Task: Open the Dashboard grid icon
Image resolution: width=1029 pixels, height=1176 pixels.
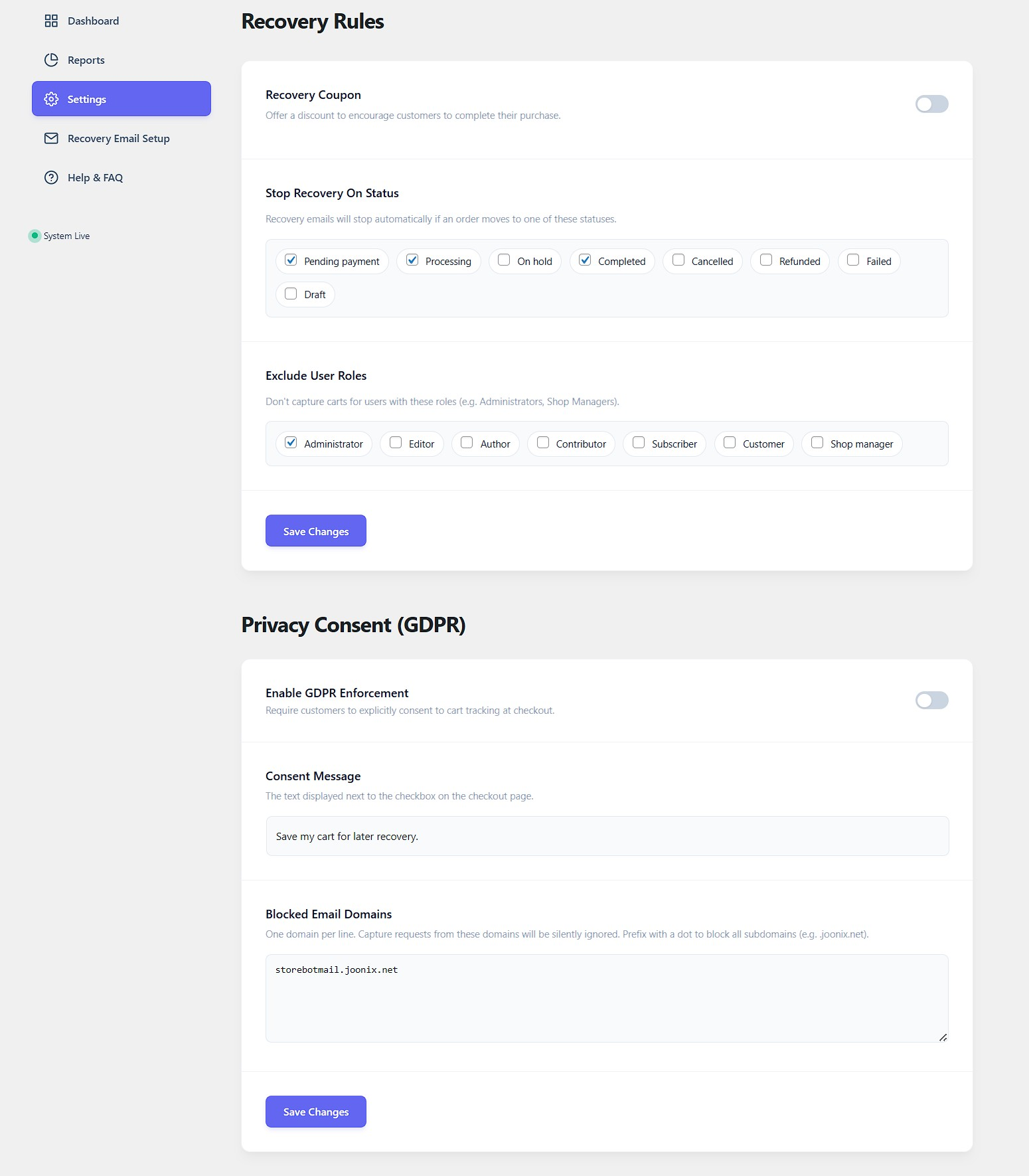Action: coord(51,21)
